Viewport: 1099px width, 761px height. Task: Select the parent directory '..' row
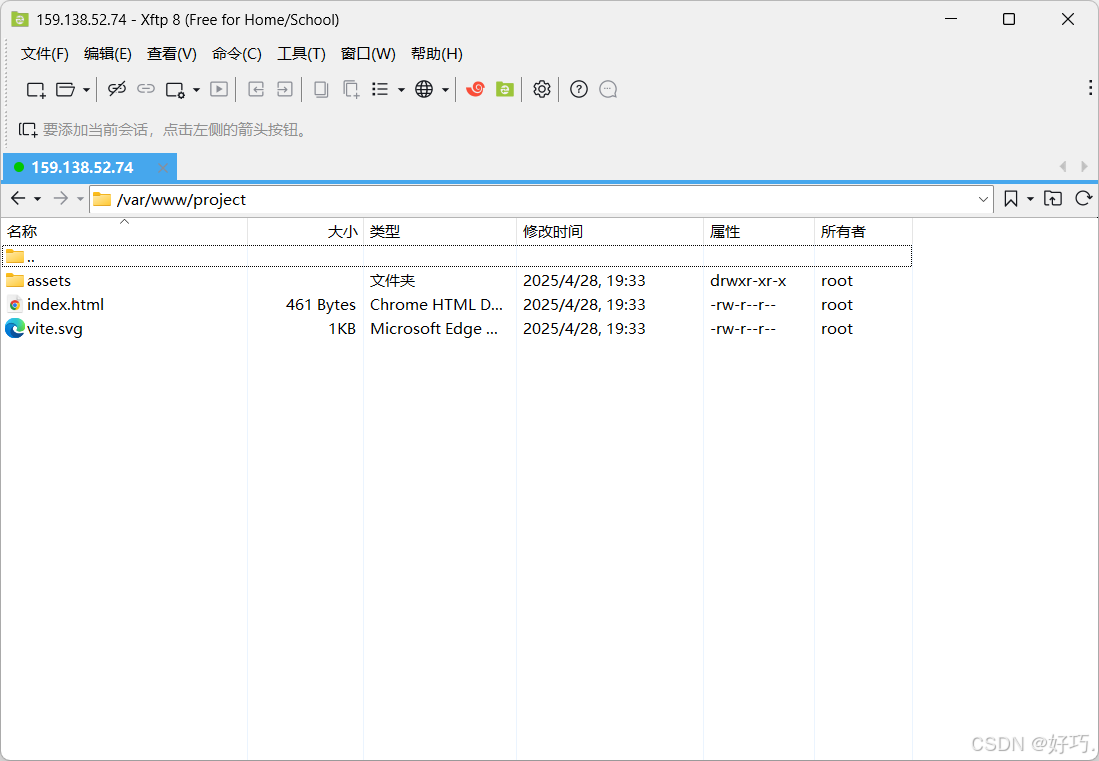point(457,256)
